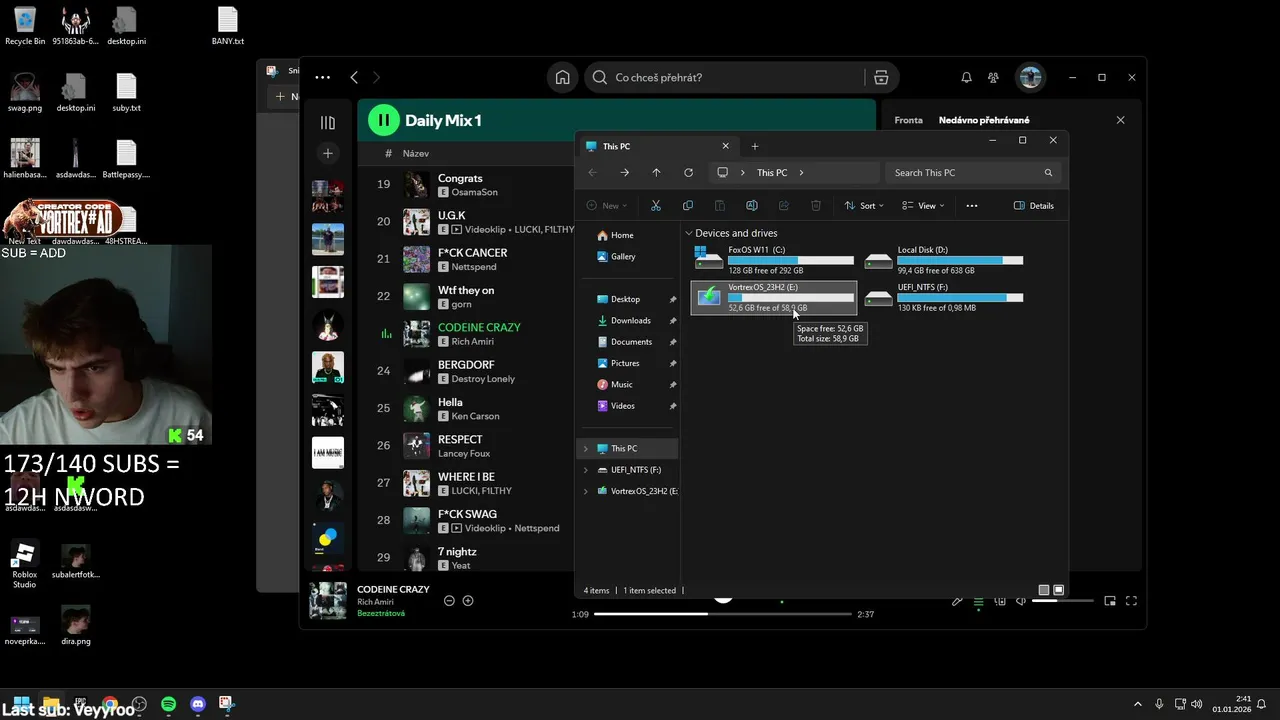Switch Explorer to large thumbnails view button

(1059, 590)
